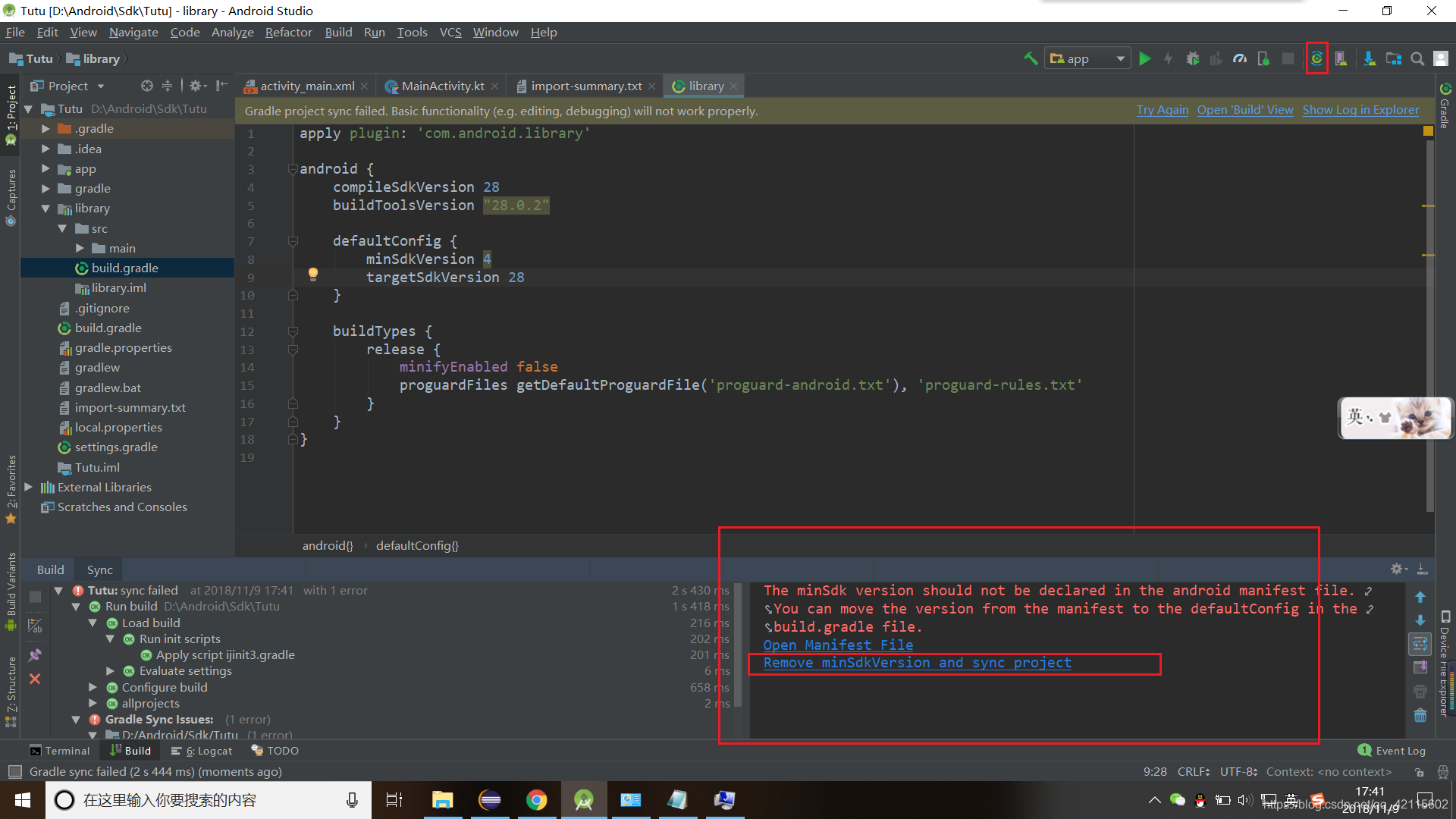The image size is (1456, 819).
Task: Open the AVD Manager icon
Action: 1341,58
